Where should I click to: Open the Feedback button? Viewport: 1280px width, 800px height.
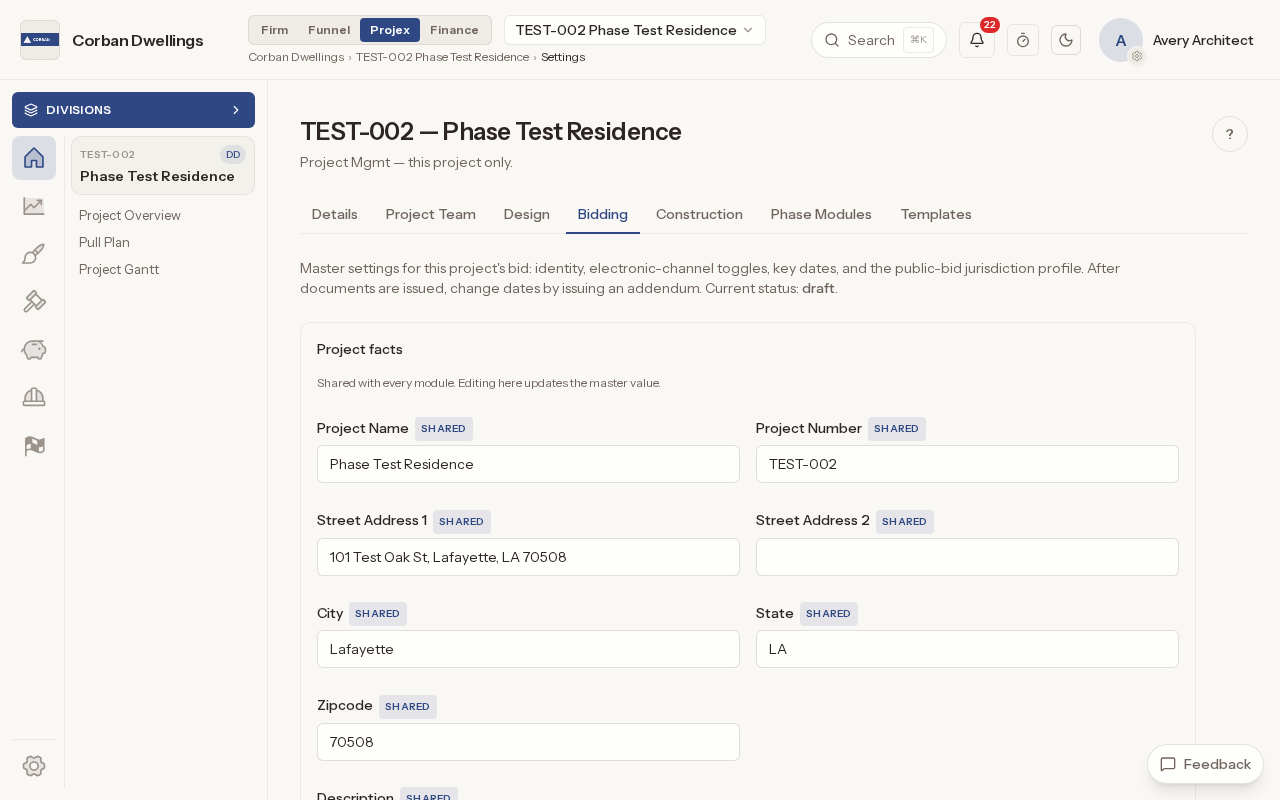(x=1205, y=764)
